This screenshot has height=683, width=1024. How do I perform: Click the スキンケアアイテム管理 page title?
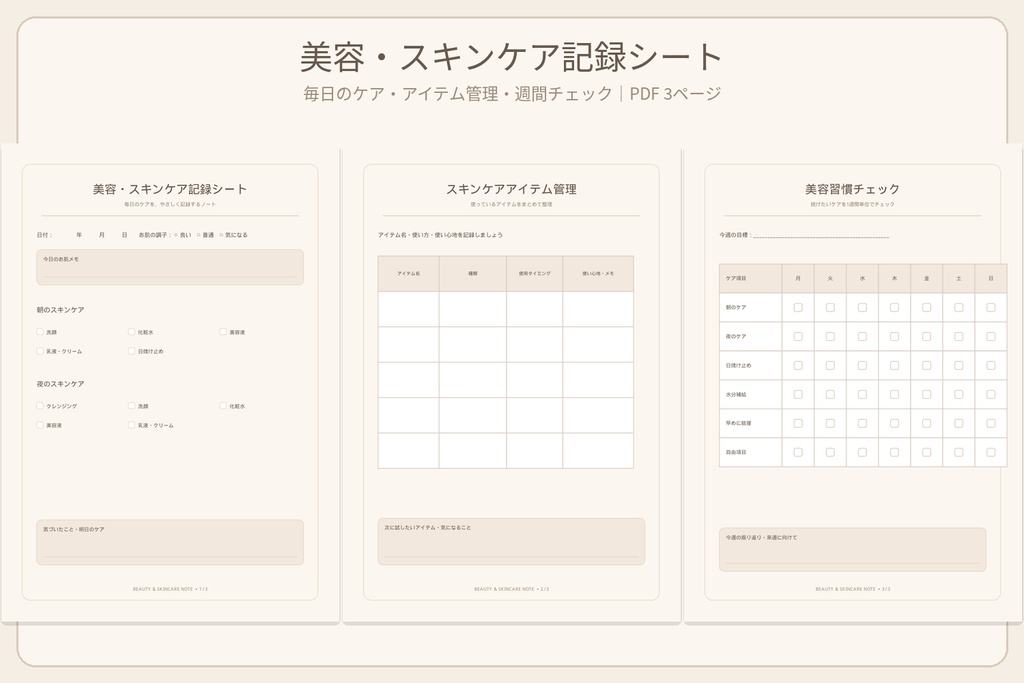(511, 189)
